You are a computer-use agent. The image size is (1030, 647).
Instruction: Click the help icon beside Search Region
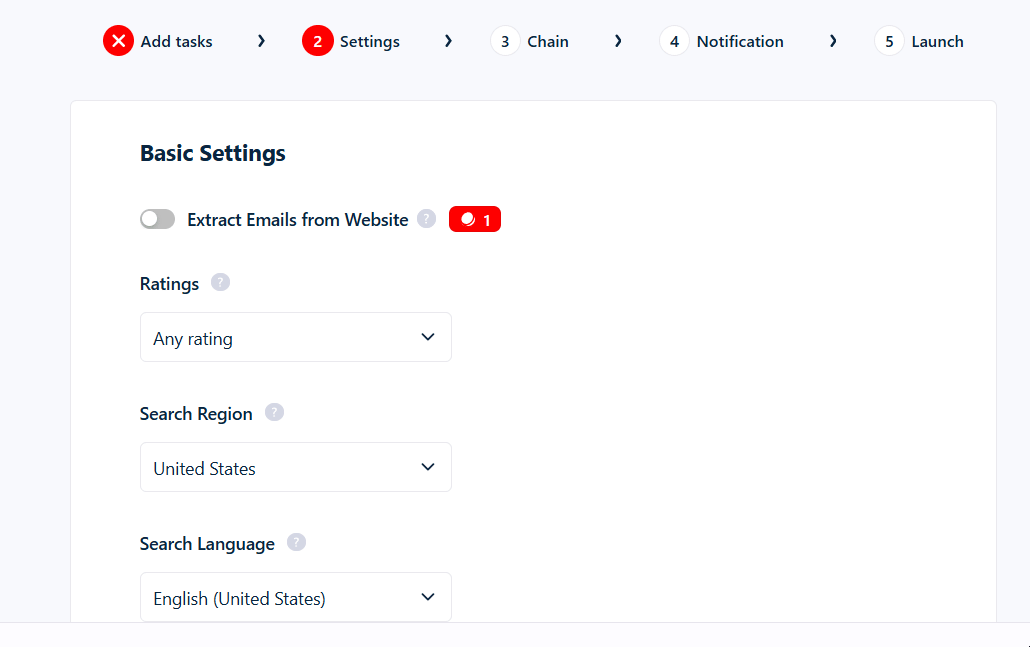(274, 413)
